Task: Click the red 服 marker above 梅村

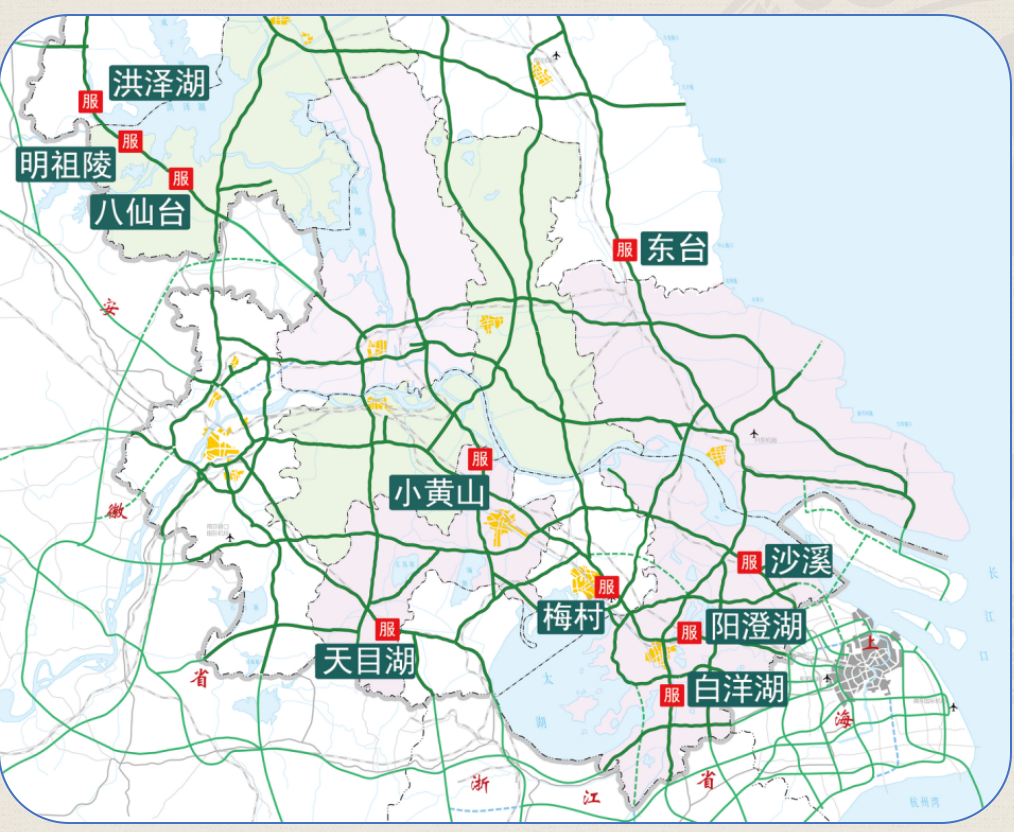Action: point(606,587)
